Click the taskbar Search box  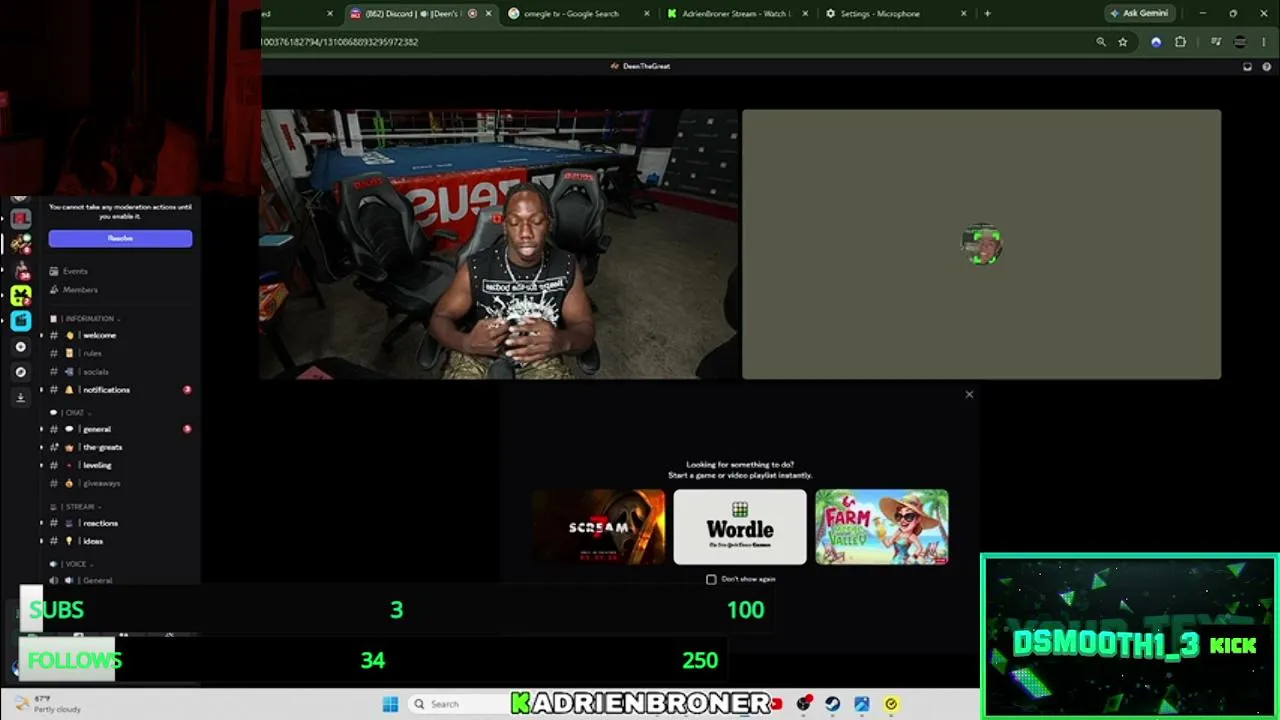(x=458, y=704)
